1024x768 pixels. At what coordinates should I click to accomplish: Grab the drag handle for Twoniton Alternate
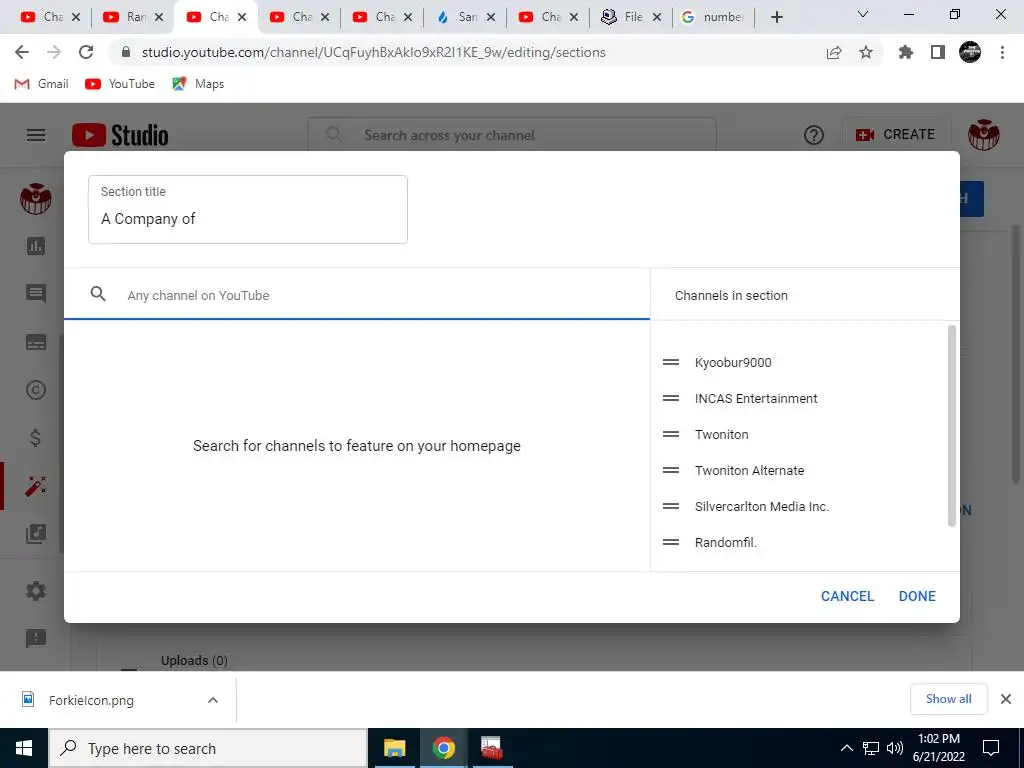(671, 470)
